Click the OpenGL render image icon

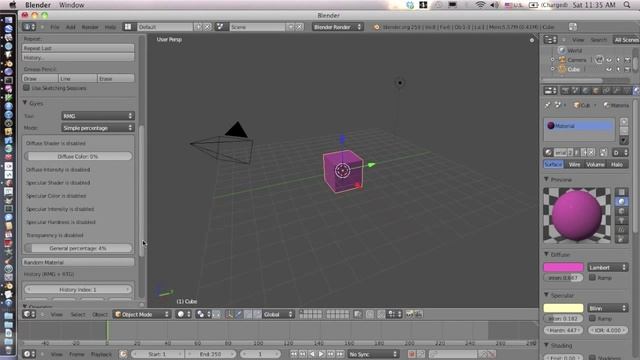pos(409,314)
